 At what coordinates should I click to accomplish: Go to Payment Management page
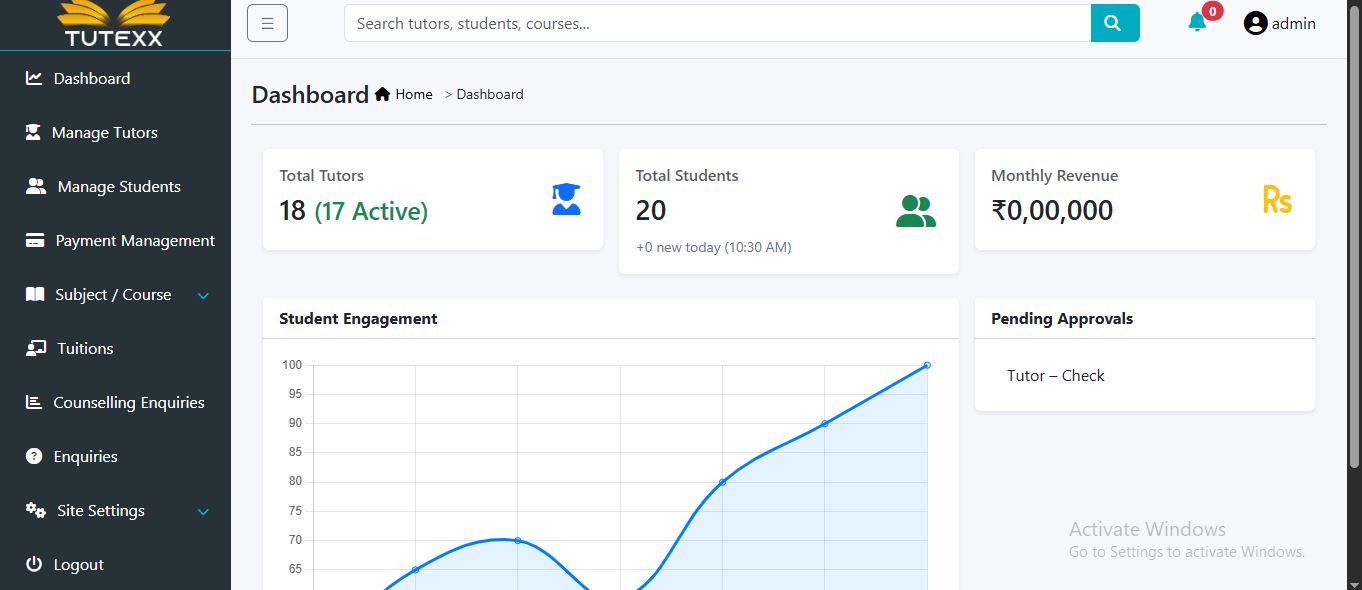[134, 241]
